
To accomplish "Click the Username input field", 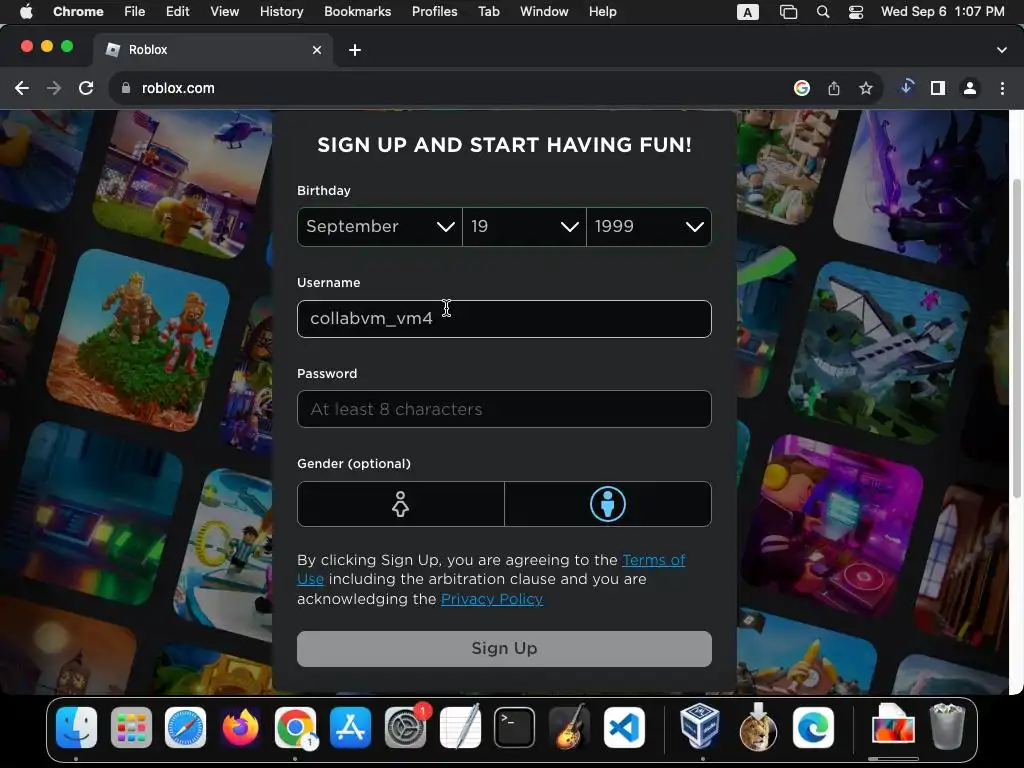I will 504,319.
